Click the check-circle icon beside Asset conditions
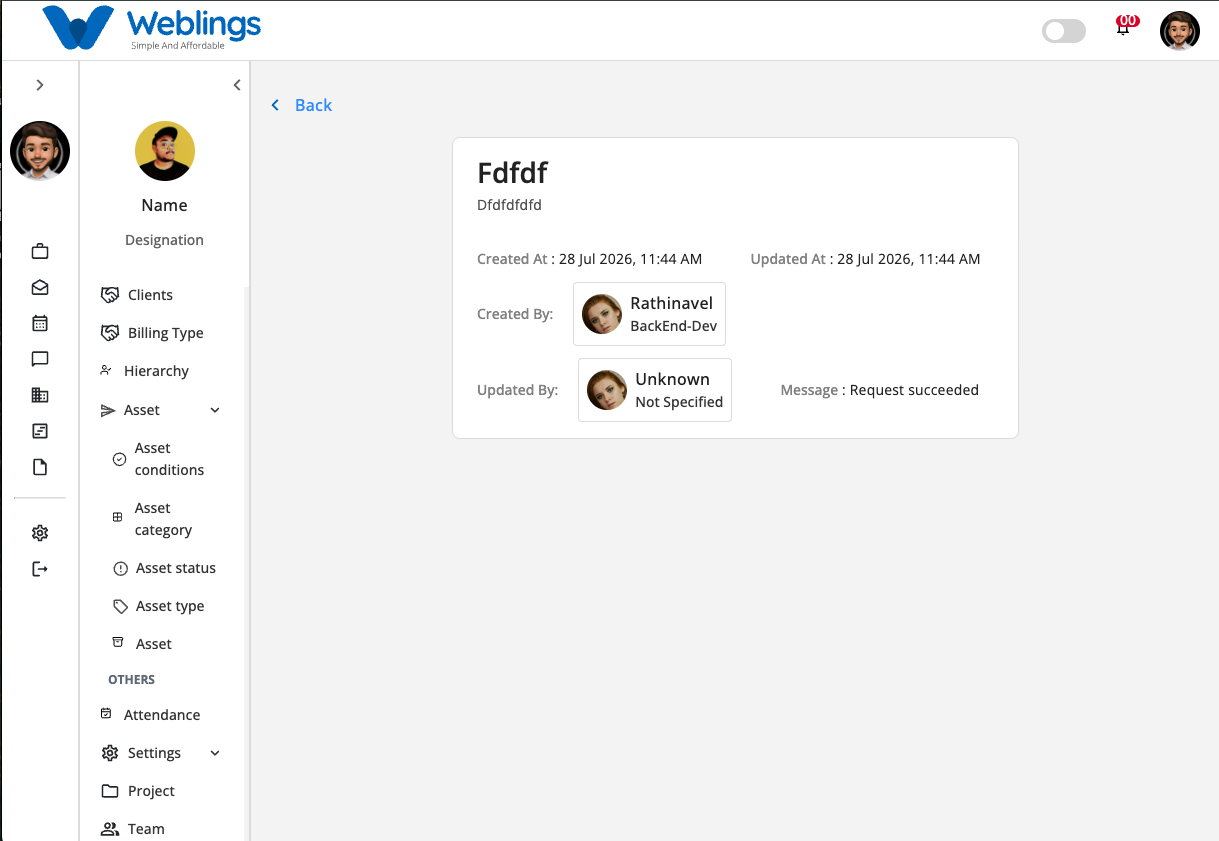This screenshot has width=1219, height=841. click(x=119, y=459)
